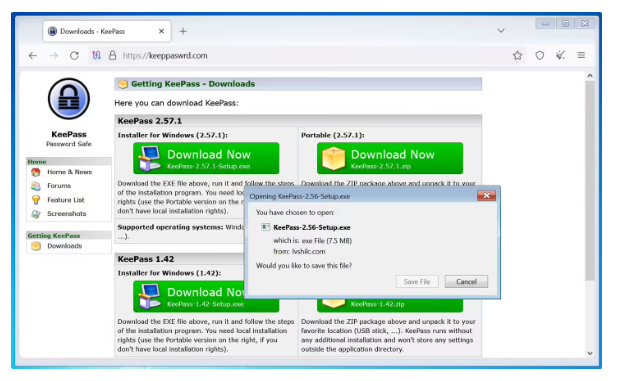
Task: Open the Screenshots sidebar link
Action: (66, 214)
